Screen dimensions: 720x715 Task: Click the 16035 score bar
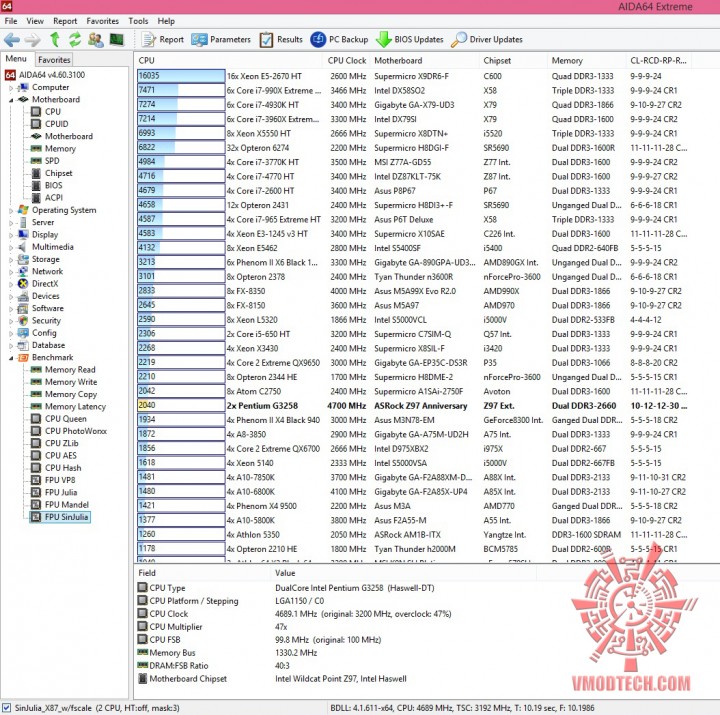pyautogui.click(x=181, y=76)
